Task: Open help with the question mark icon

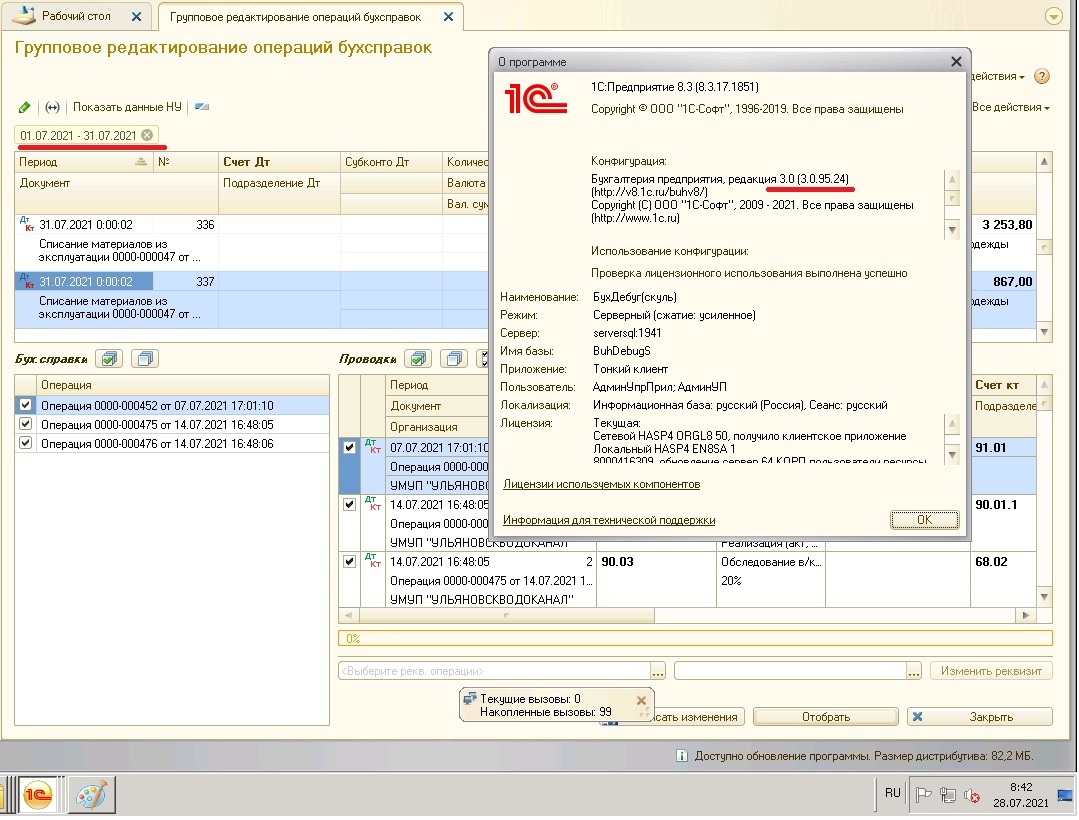Action: point(1042,76)
